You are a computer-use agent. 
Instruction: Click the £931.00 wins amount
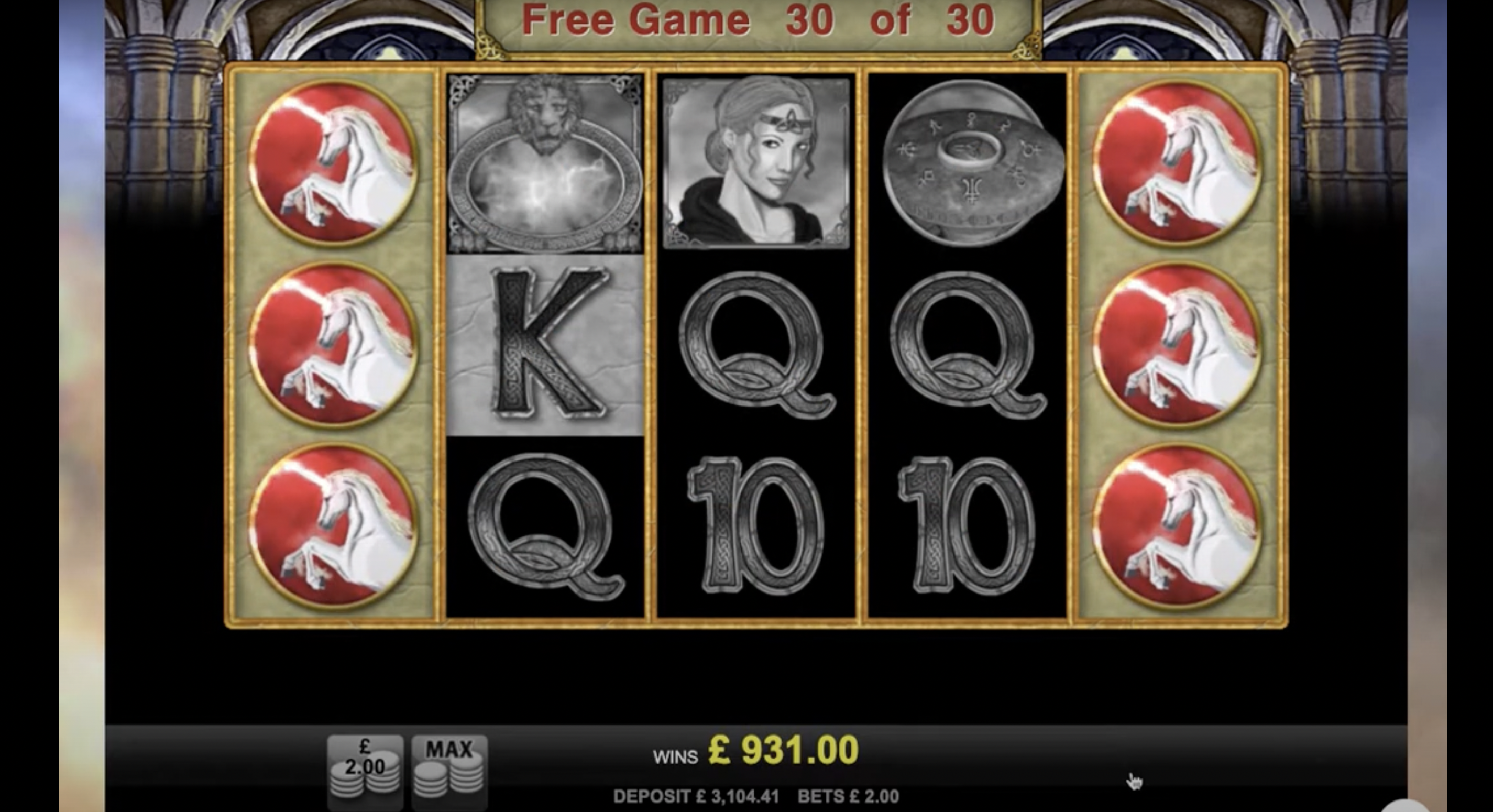(x=783, y=750)
